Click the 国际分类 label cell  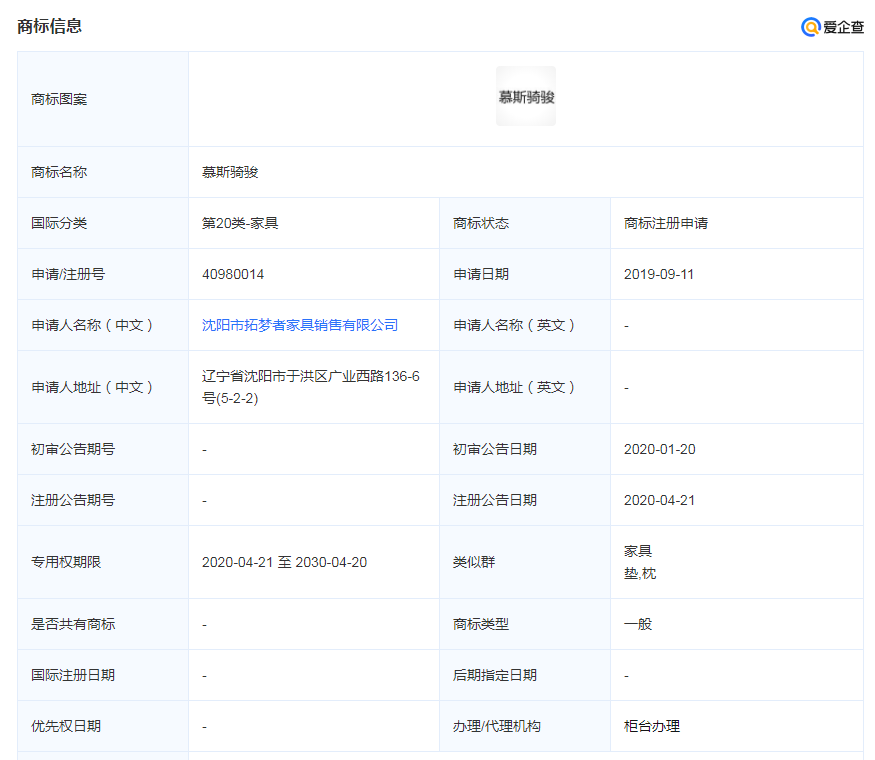click(103, 223)
